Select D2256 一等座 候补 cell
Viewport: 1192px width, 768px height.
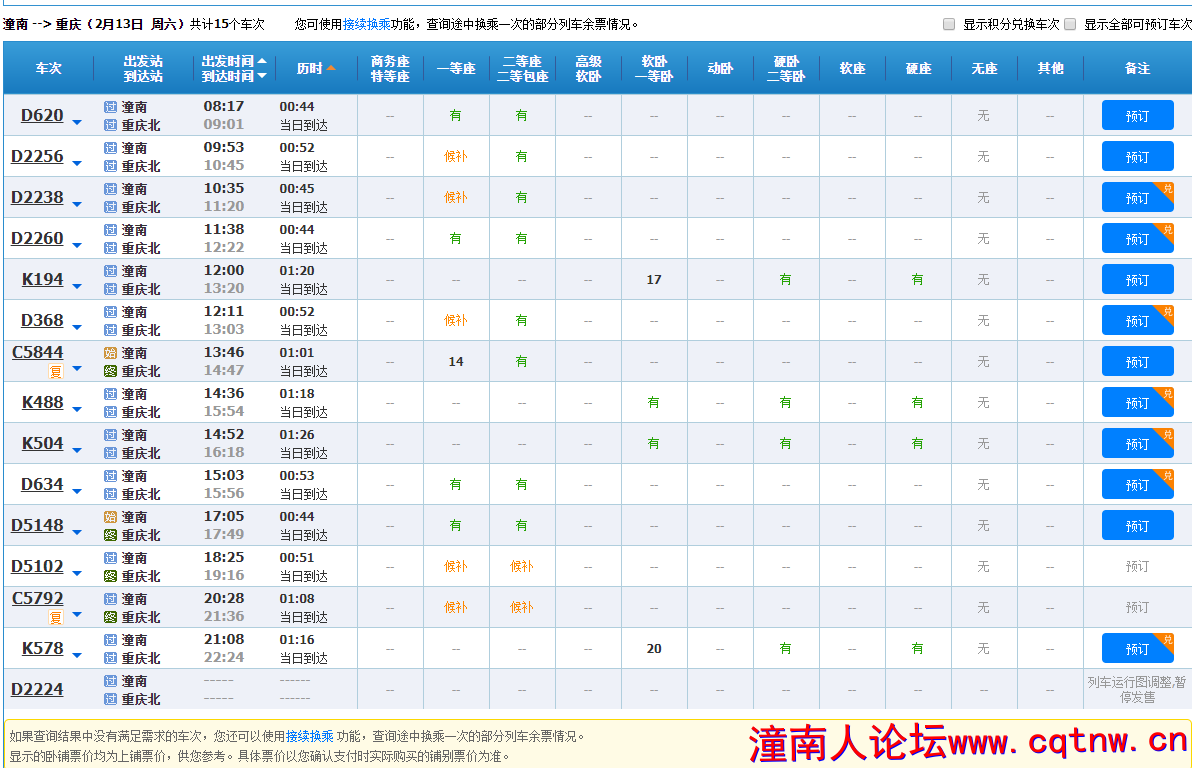click(455, 157)
